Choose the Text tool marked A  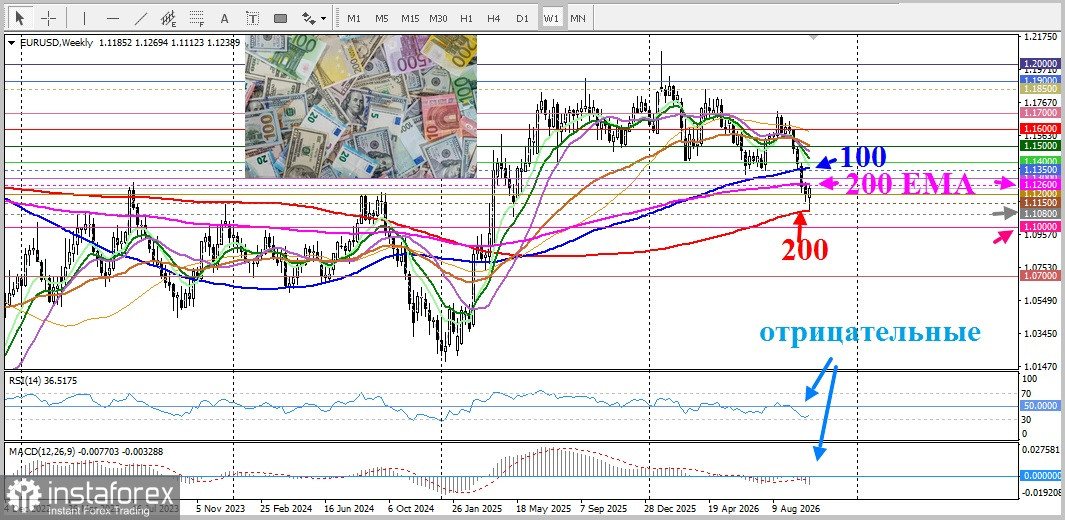[x=225, y=18]
